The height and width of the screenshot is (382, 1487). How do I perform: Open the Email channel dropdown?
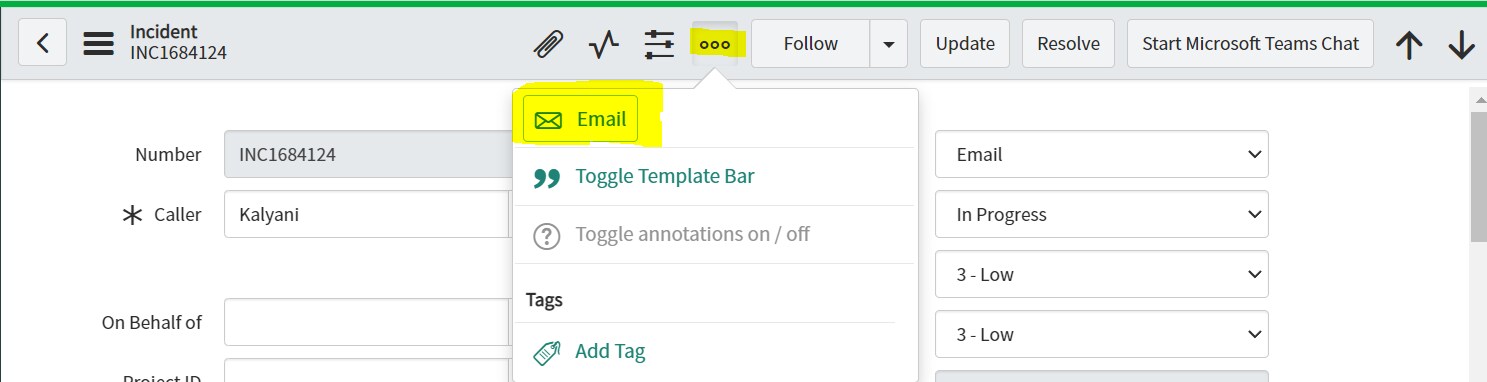pos(1101,155)
